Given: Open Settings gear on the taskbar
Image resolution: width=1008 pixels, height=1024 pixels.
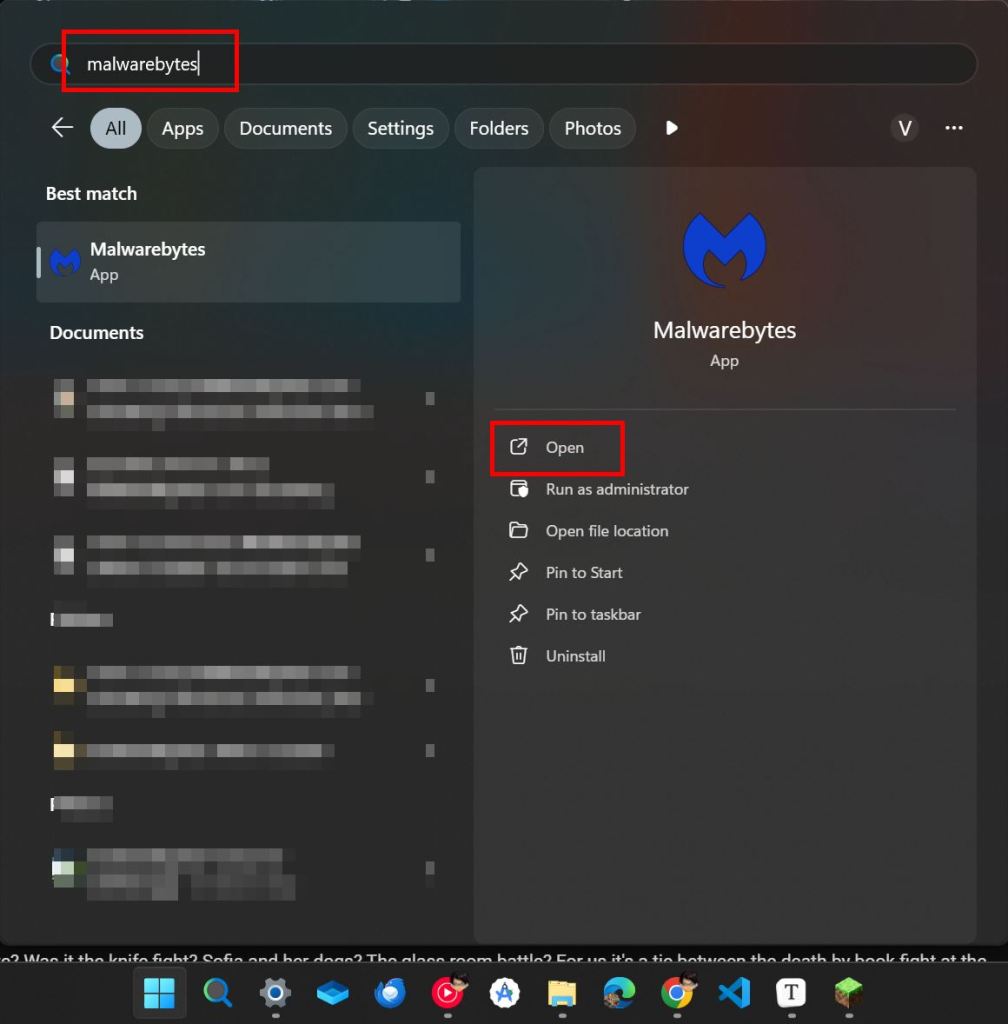Looking at the screenshot, I should [275, 993].
